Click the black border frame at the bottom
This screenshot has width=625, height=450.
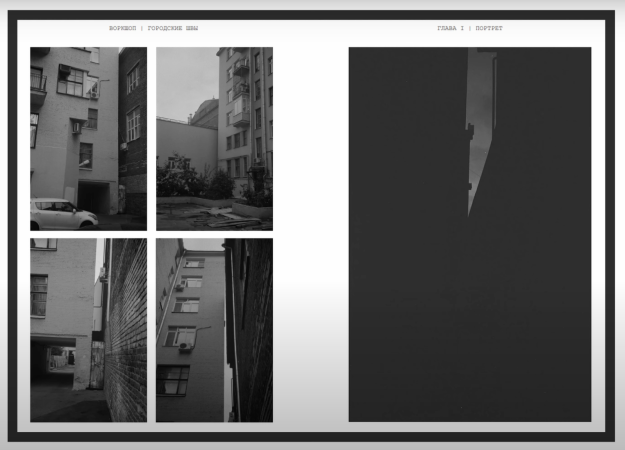312,437
